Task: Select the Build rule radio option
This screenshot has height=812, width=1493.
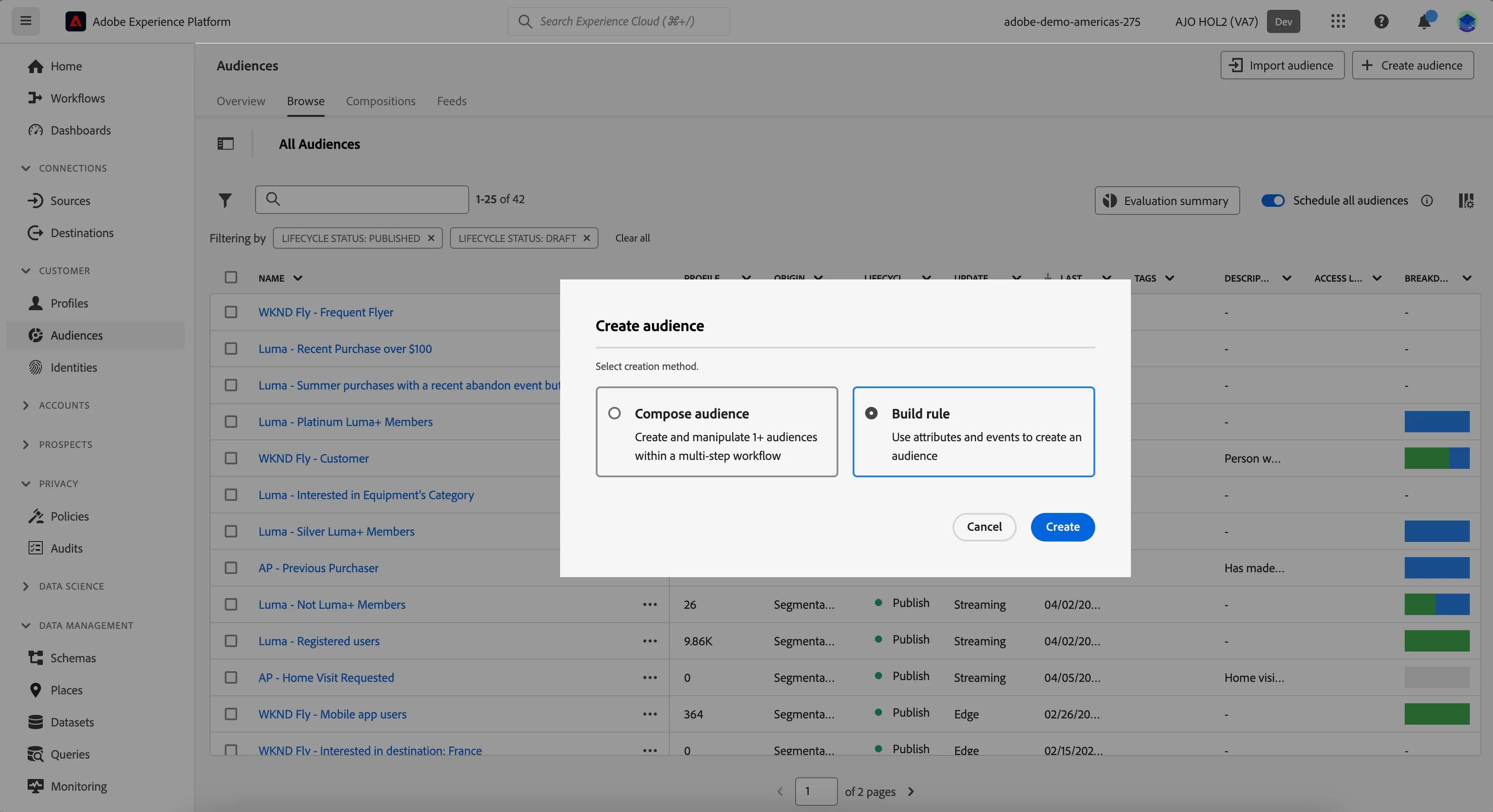Action: pos(871,413)
